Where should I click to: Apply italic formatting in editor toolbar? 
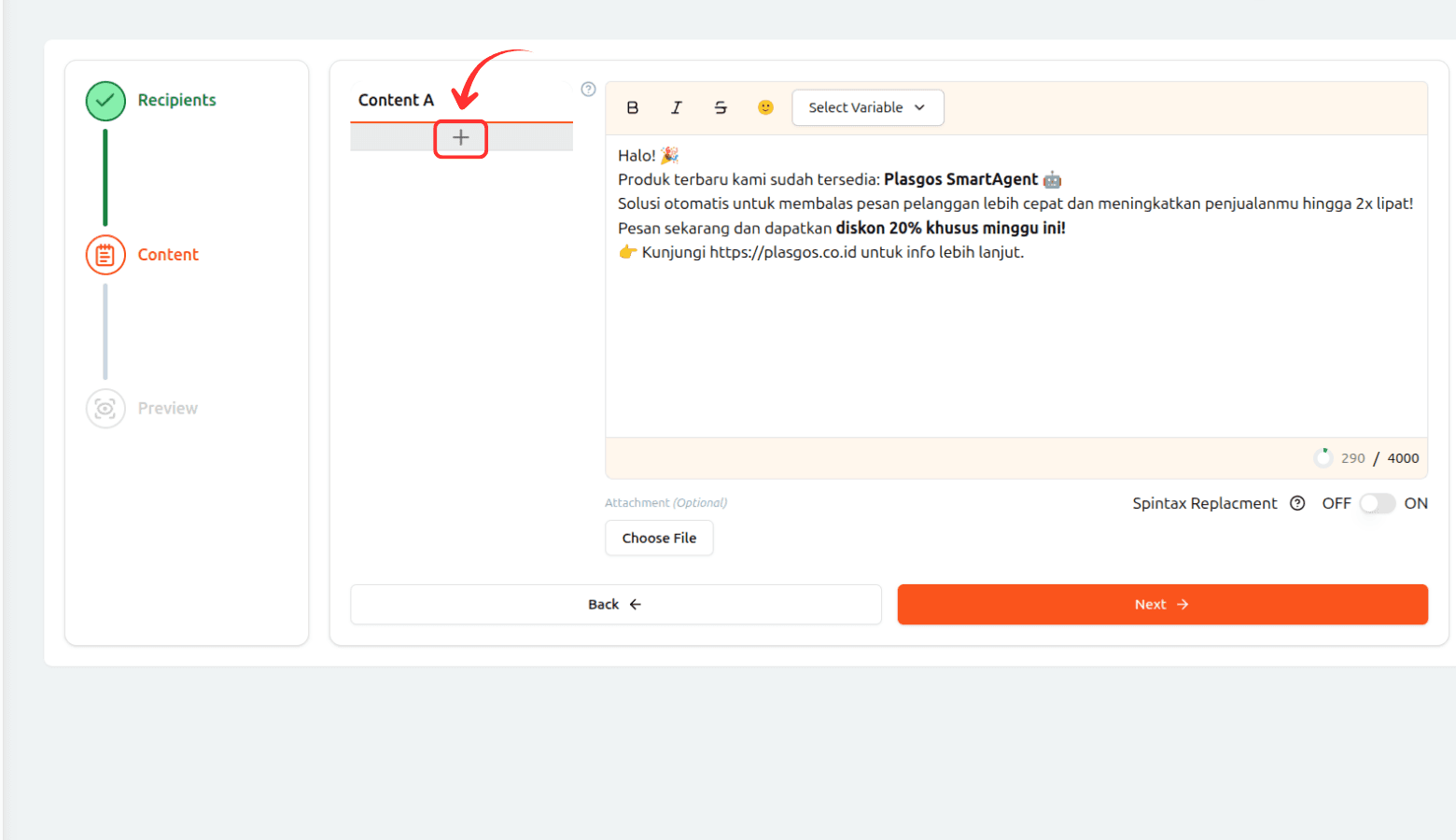click(677, 107)
